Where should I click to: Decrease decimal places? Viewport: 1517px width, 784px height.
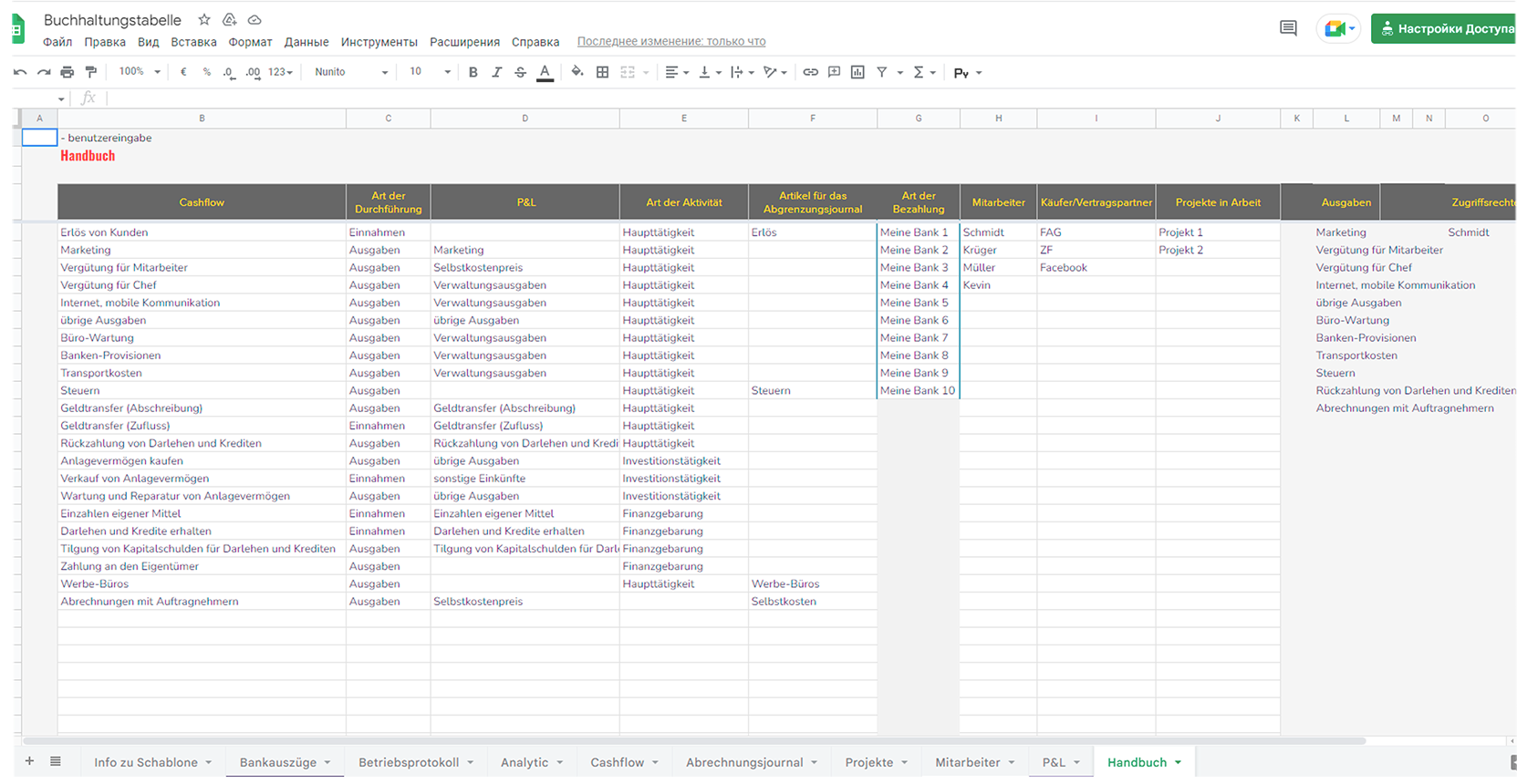point(229,72)
